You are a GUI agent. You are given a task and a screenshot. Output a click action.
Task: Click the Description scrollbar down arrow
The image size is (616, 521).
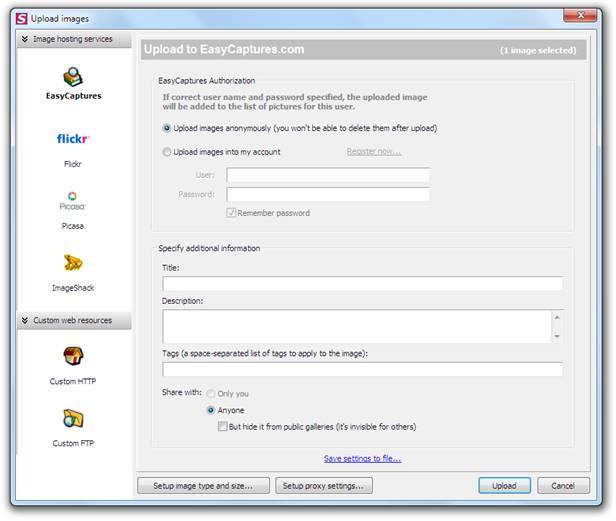tap(557, 336)
